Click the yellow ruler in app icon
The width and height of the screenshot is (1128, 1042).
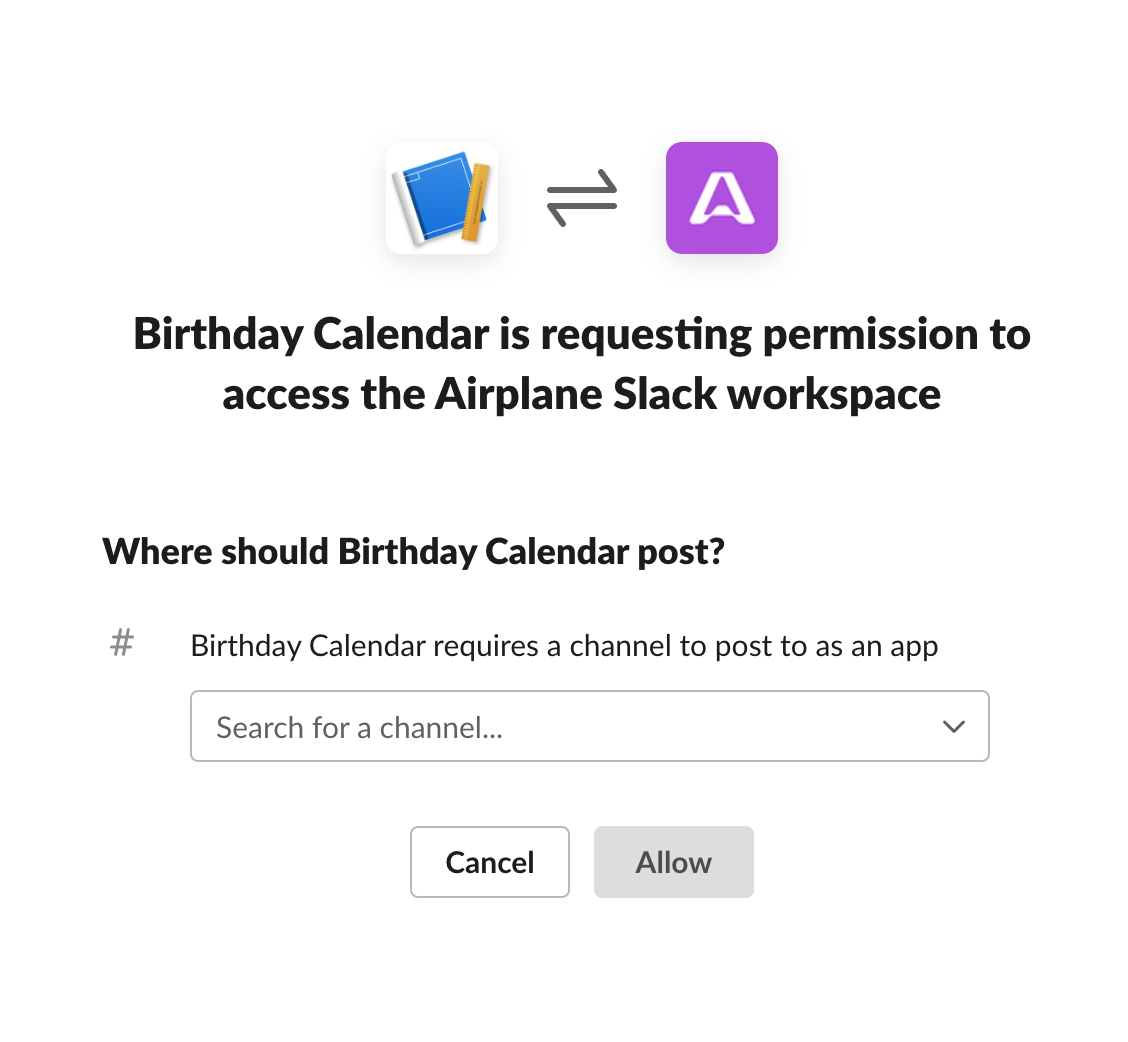[x=476, y=203]
